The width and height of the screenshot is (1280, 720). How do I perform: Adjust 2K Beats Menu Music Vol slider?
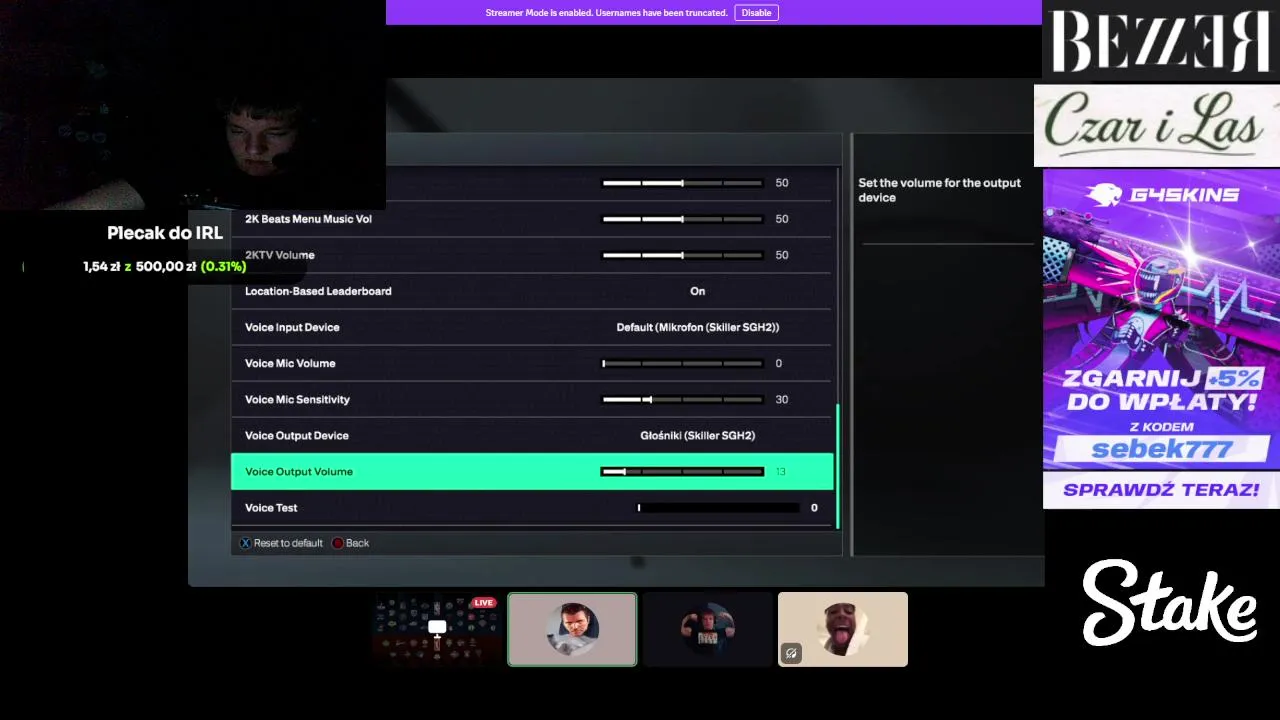coord(682,219)
